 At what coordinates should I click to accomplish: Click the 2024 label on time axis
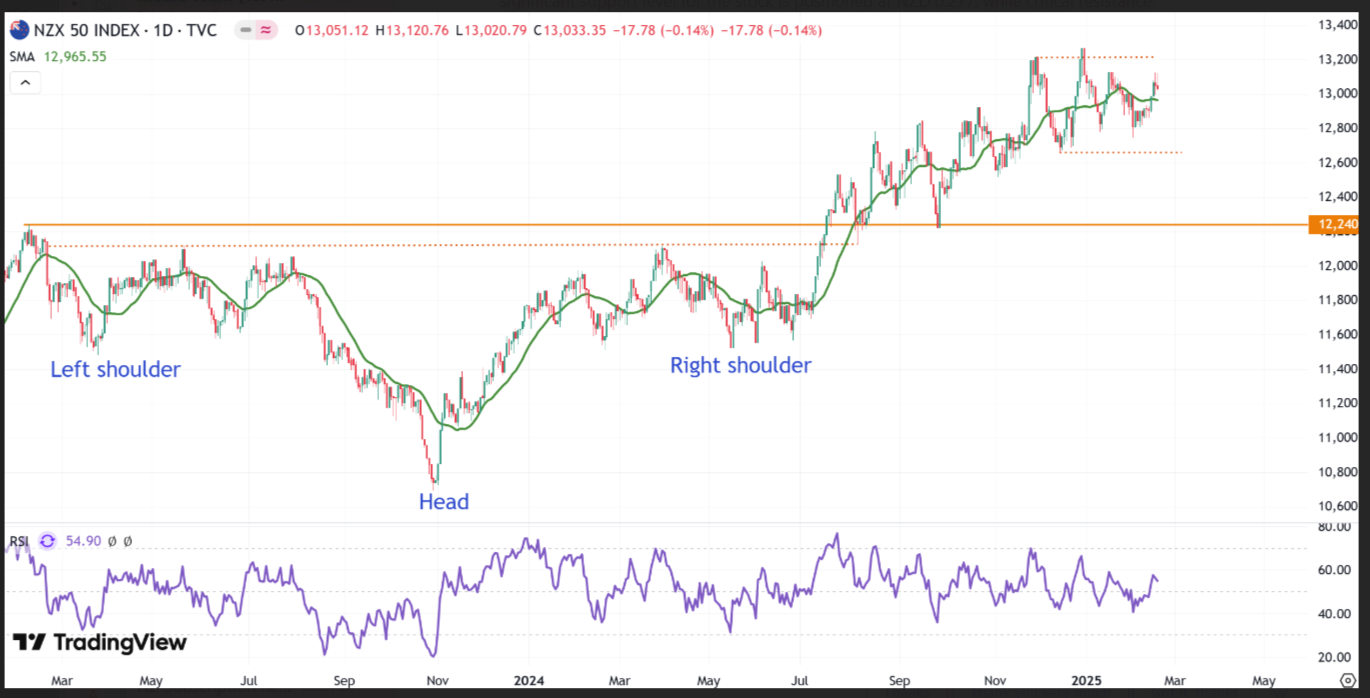530,681
